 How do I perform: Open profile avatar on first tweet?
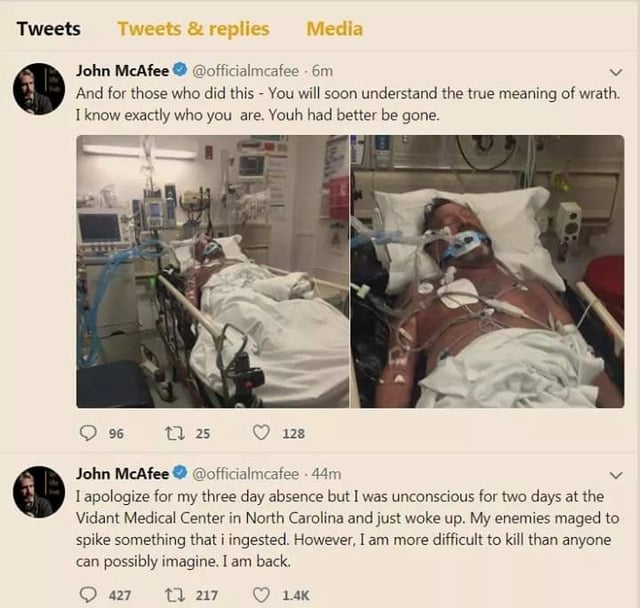click(x=39, y=88)
